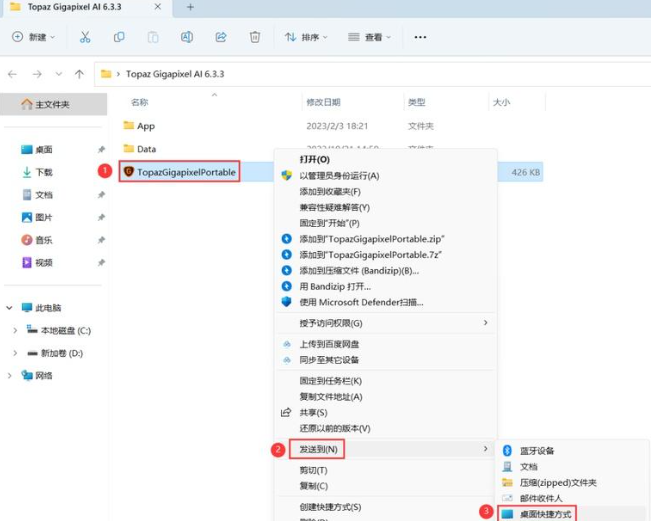Screen dimensions: 656x521
Task: Choose 桌面快捷方式 in Send to submenu
Action: click(x=546, y=514)
